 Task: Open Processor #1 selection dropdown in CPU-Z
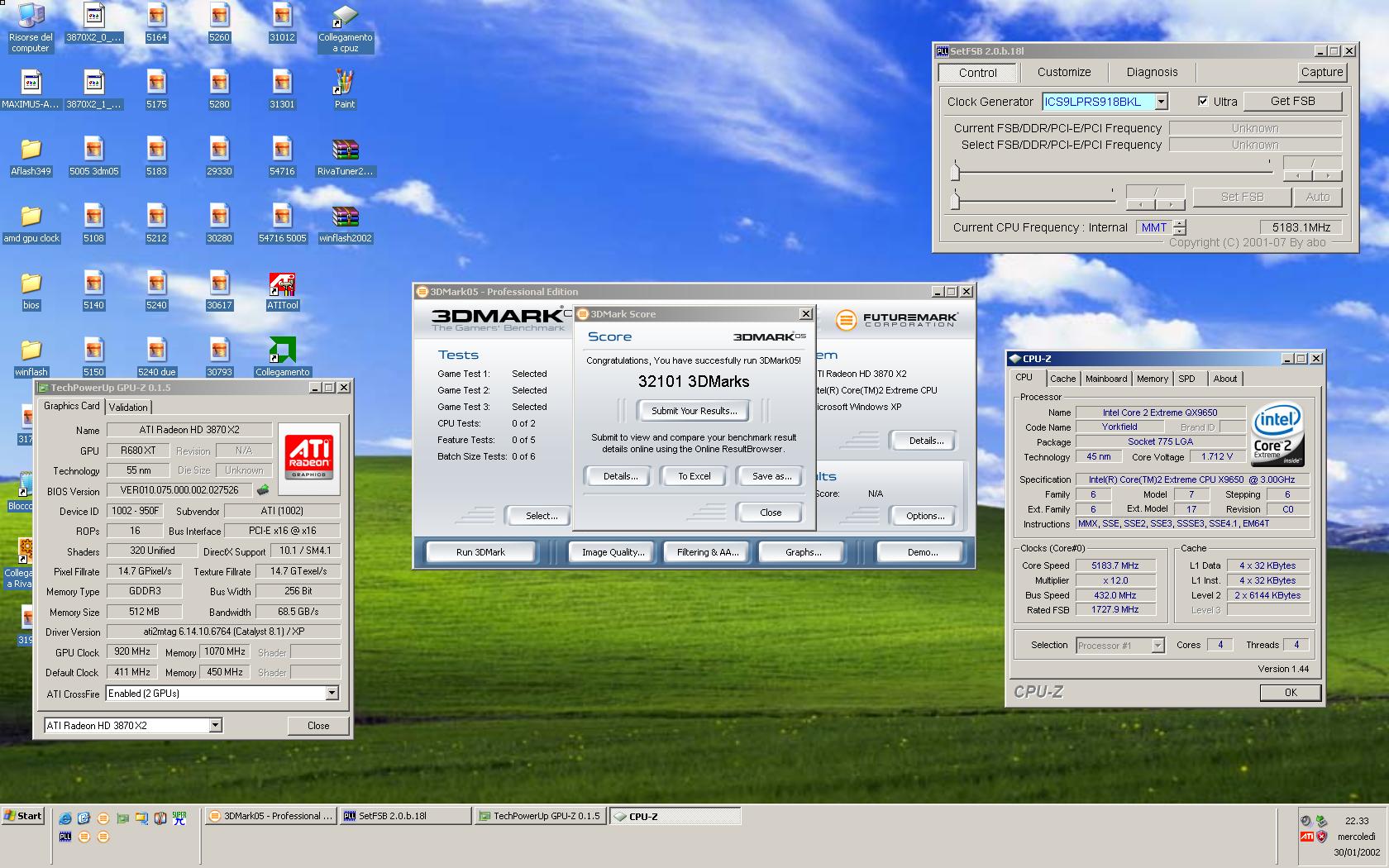1157,646
